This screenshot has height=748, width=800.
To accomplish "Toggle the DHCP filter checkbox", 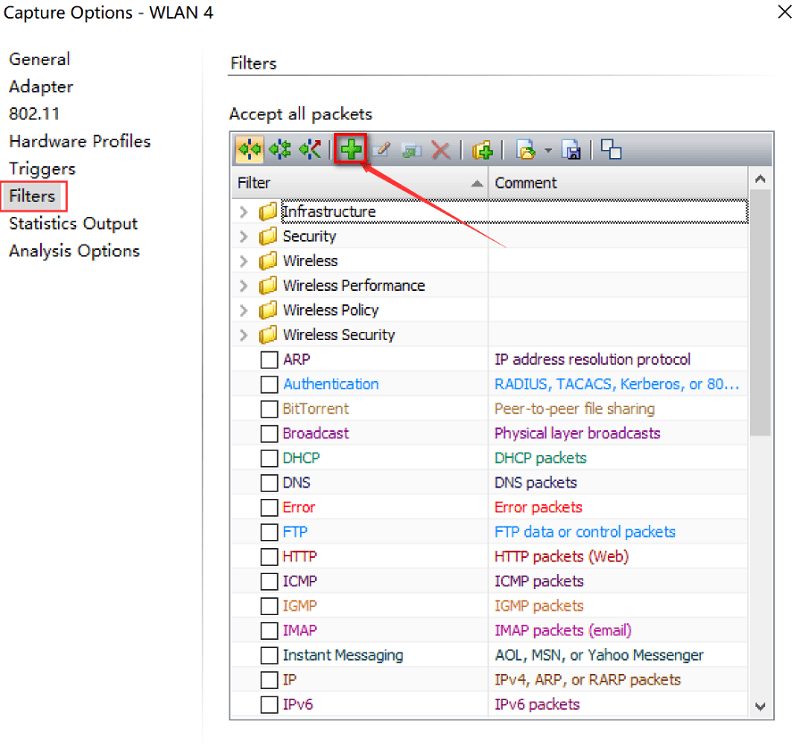I will pyautogui.click(x=269, y=458).
